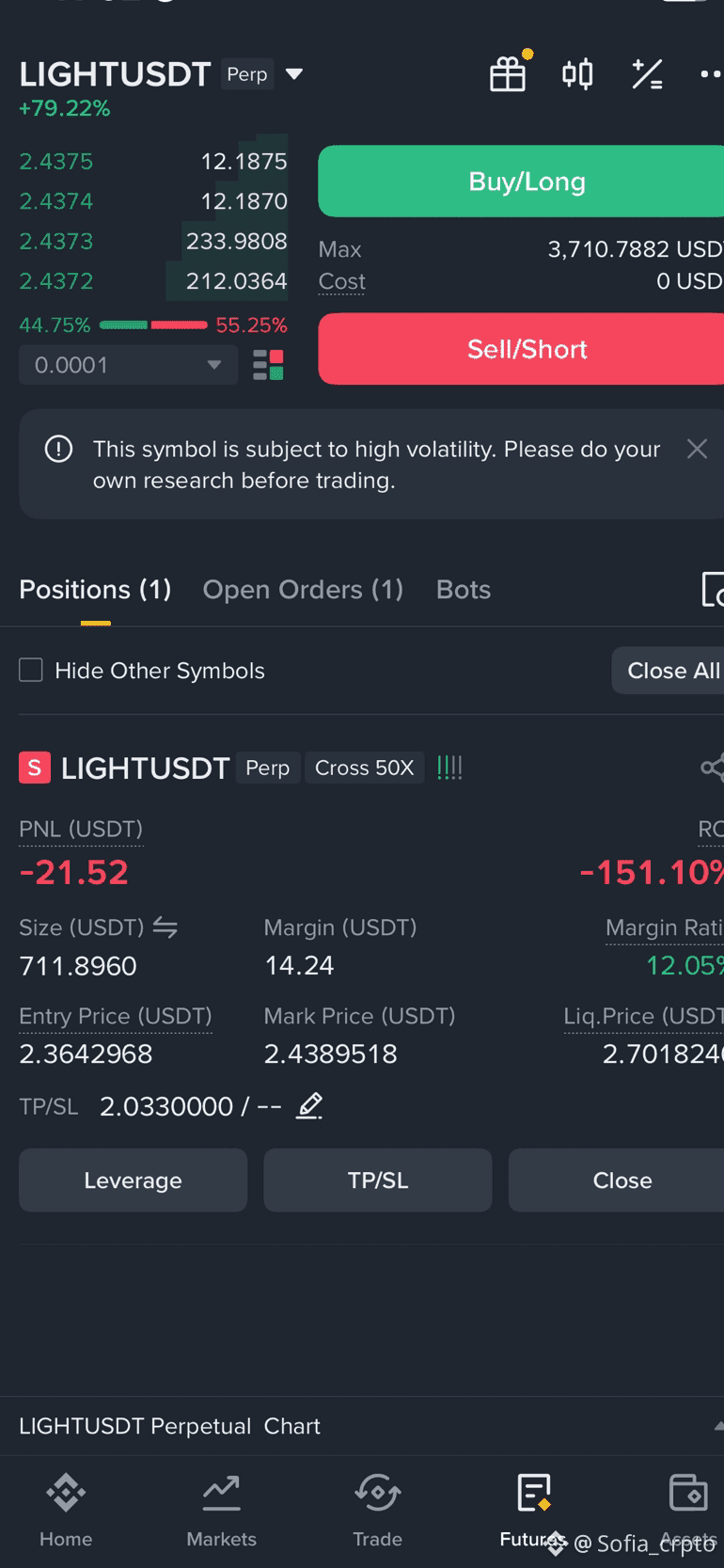Change the order book layout icon

point(268,365)
